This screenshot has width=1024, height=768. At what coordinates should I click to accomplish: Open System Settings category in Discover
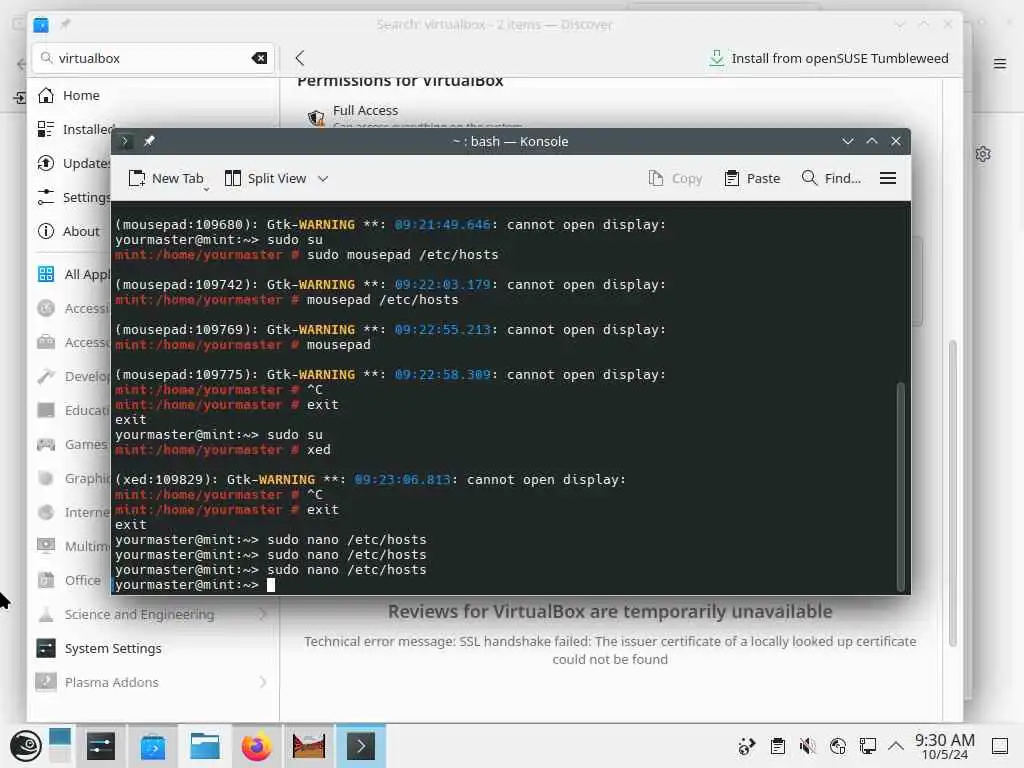pyautogui.click(x=153, y=648)
